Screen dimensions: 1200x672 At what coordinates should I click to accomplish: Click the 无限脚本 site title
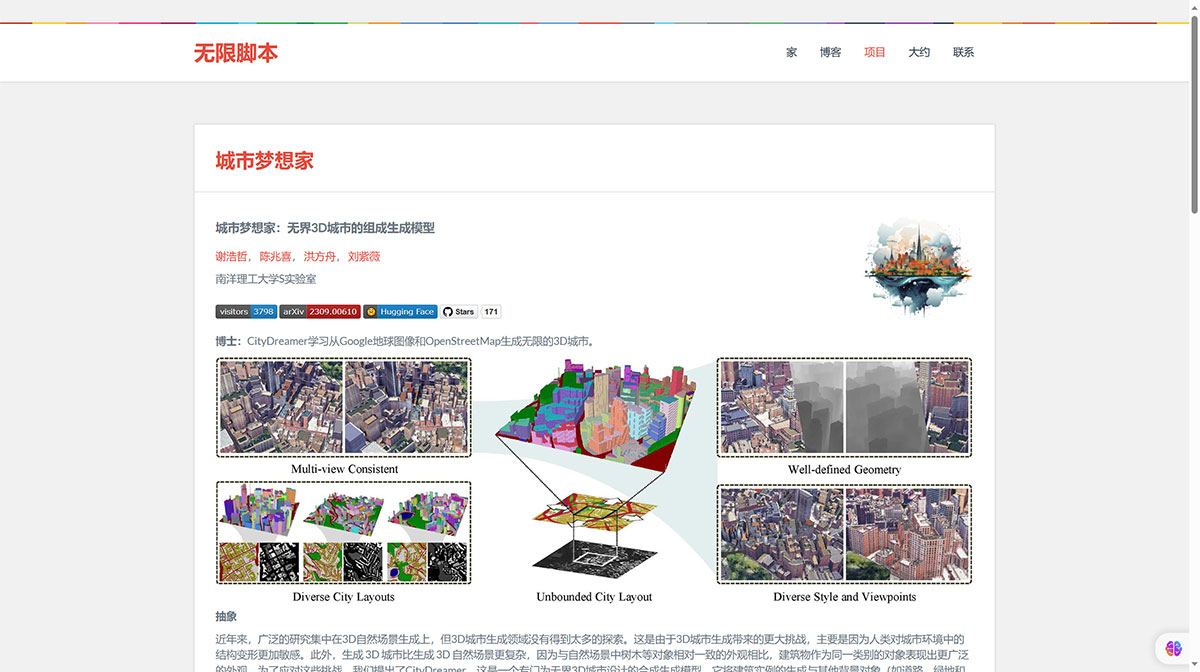point(237,52)
